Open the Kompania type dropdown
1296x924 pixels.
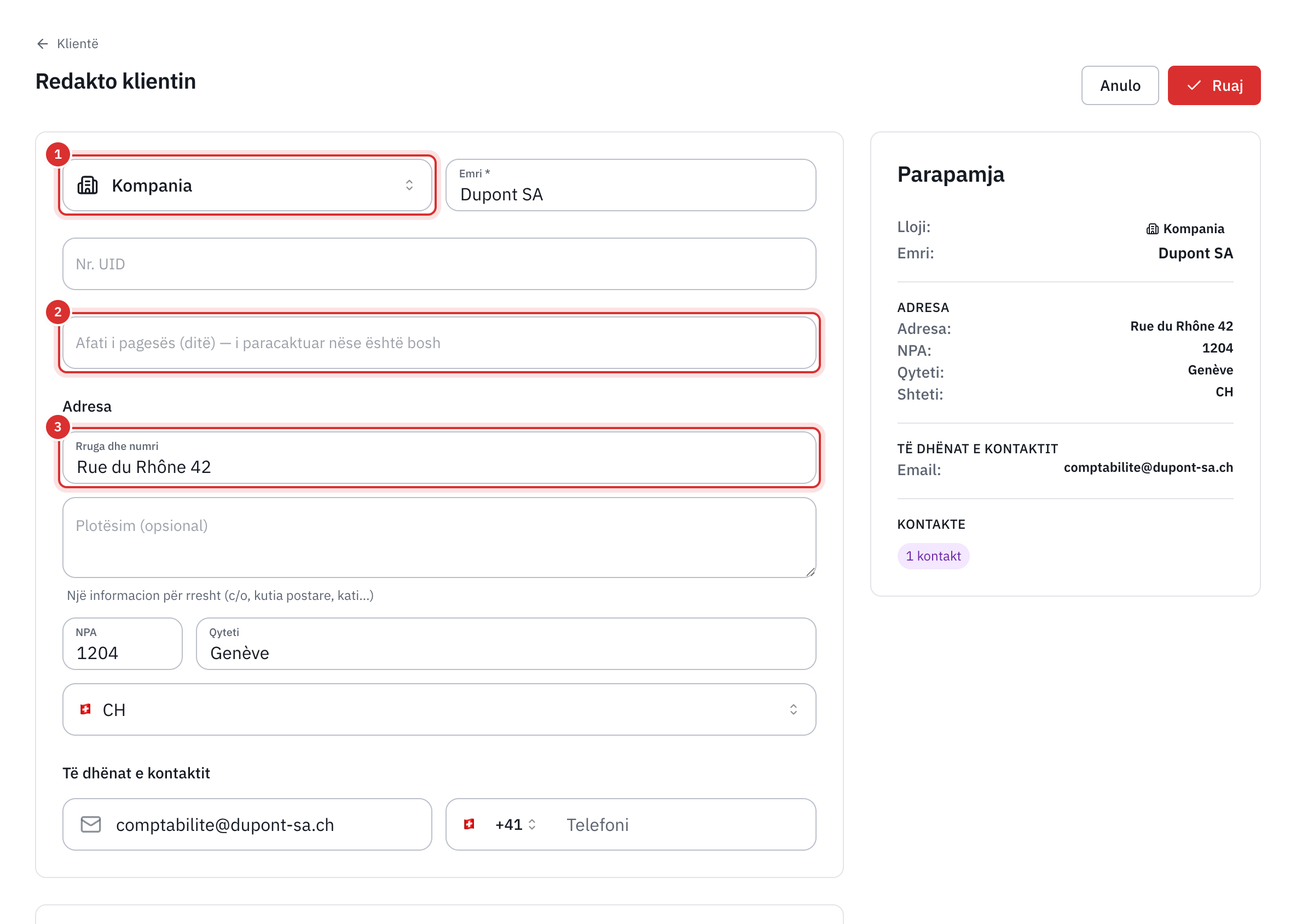point(247,186)
